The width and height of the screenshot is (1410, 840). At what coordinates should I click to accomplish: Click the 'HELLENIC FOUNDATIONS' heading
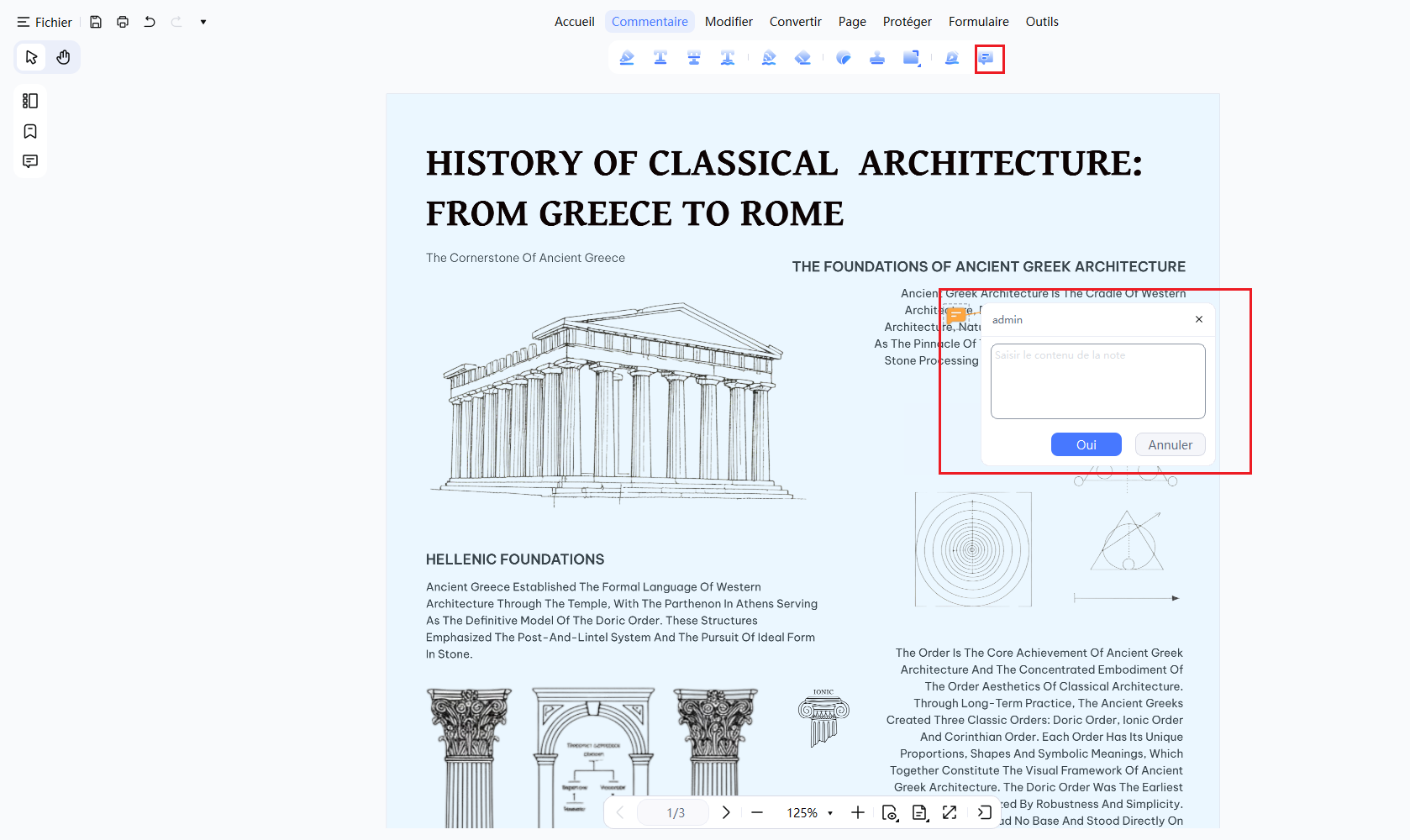point(515,559)
